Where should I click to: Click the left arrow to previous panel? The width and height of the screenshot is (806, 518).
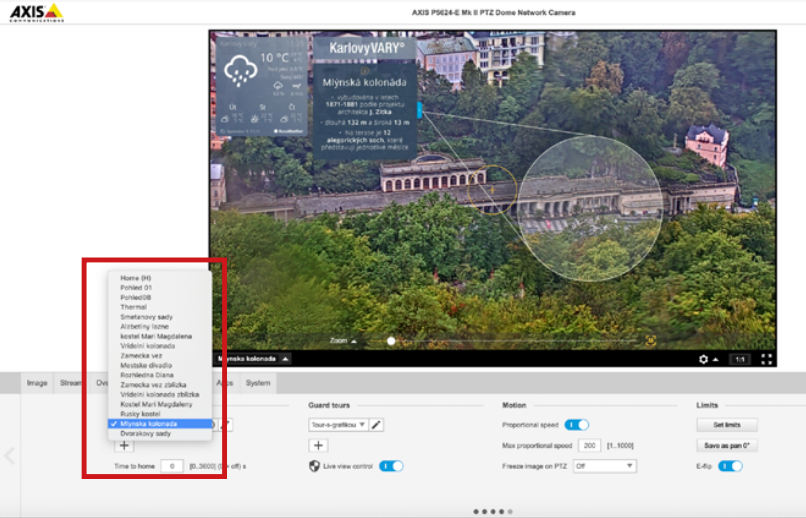9,456
